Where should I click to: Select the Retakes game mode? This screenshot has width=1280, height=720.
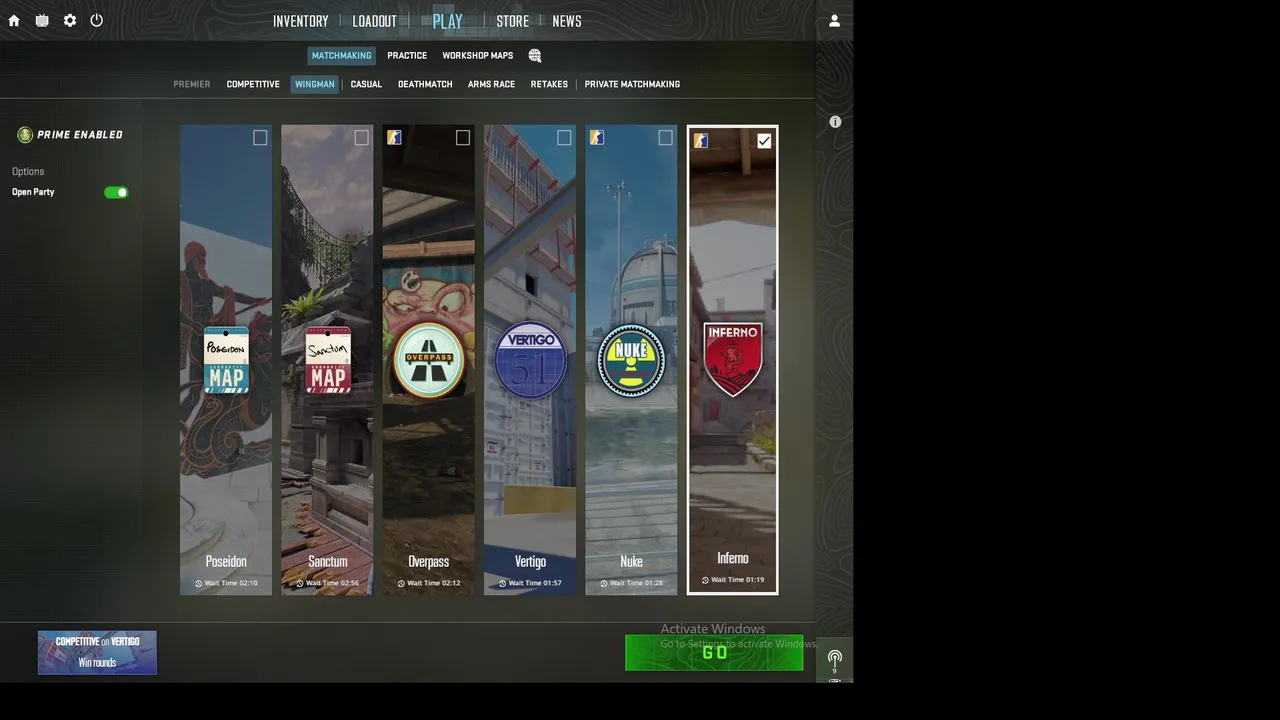click(x=549, y=84)
